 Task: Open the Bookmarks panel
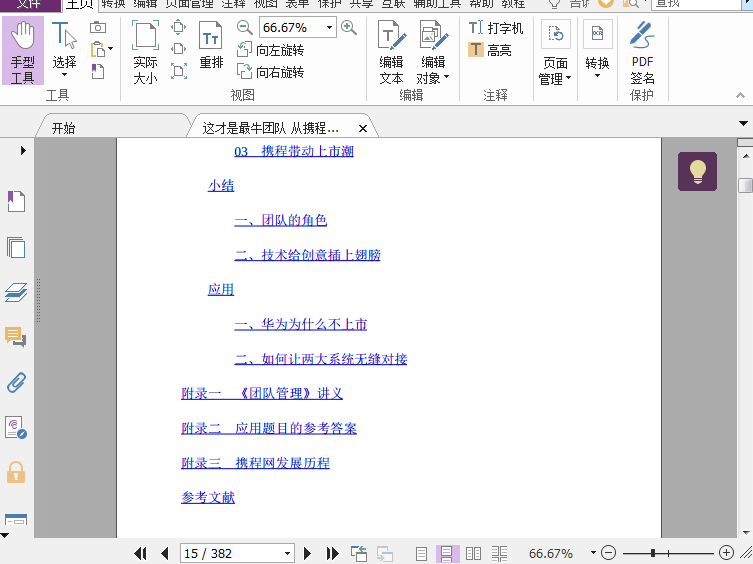point(16,201)
